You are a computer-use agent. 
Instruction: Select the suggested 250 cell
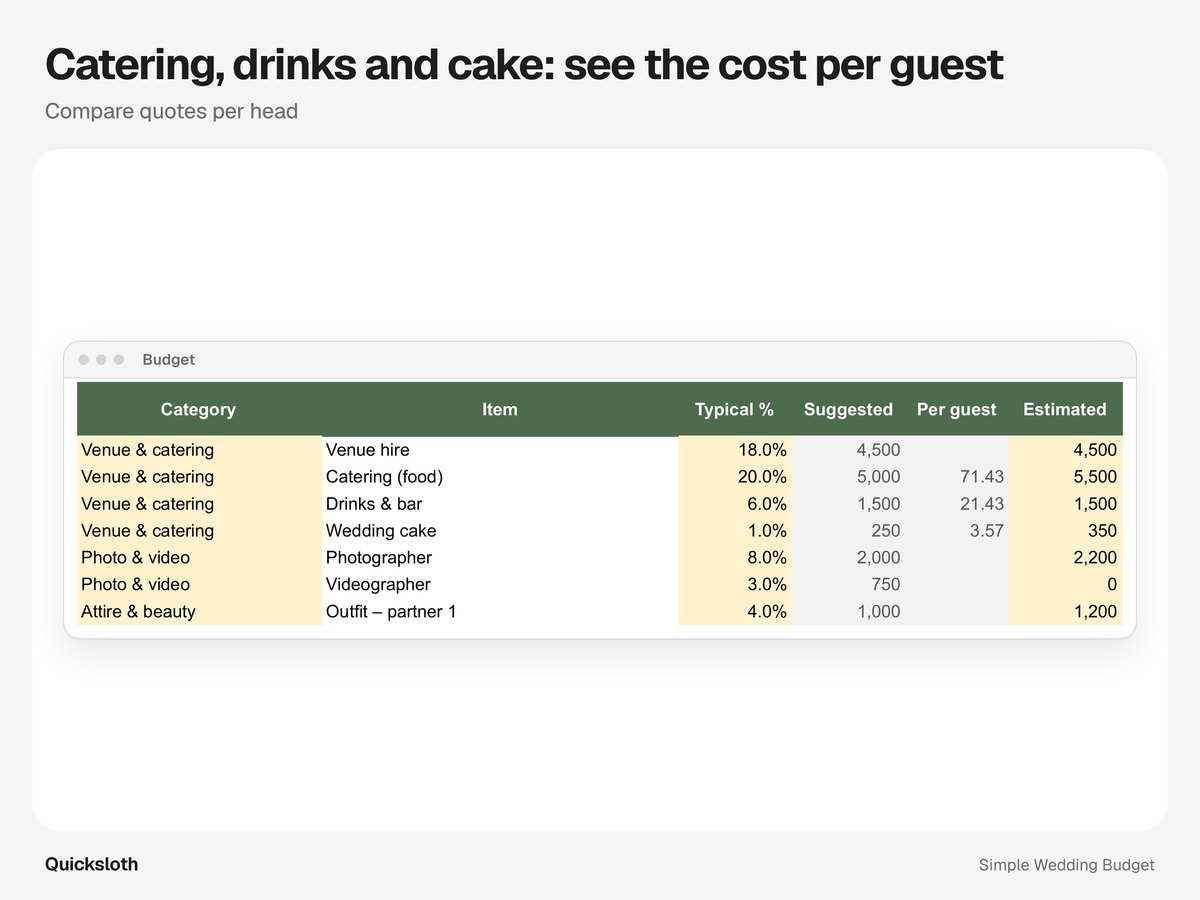(848, 531)
